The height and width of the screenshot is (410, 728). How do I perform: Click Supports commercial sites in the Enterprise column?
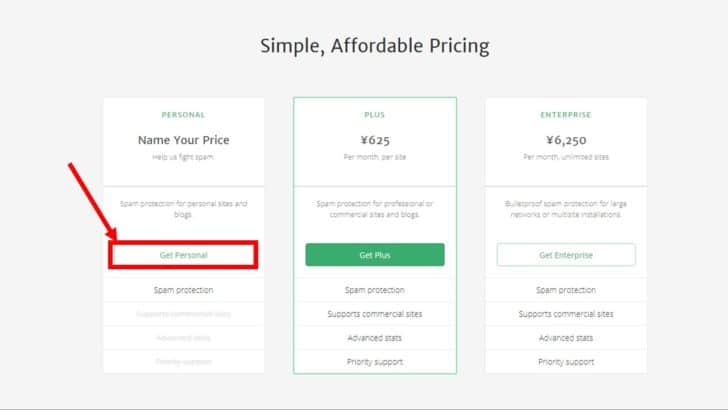[566, 314]
